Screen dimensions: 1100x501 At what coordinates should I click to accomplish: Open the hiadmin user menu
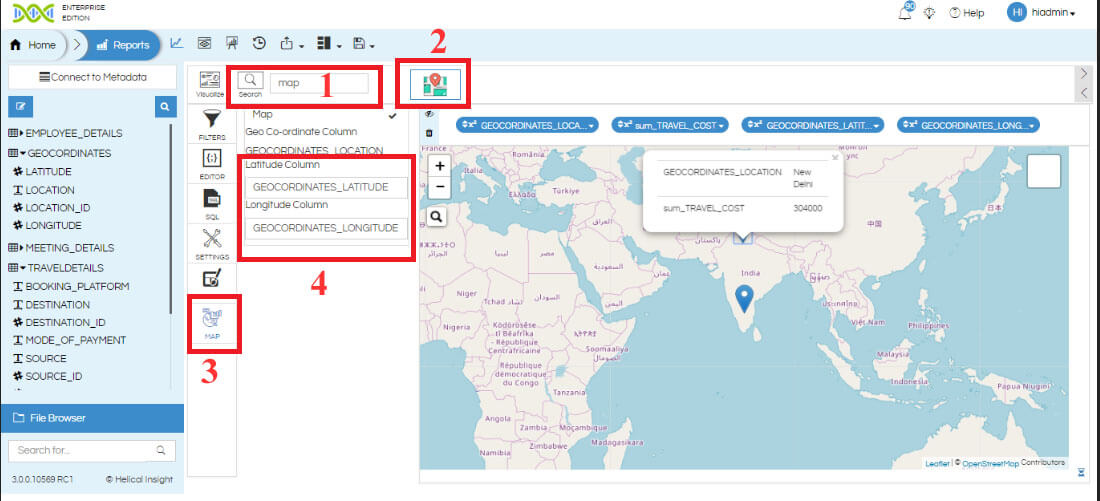pyautogui.click(x=1042, y=13)
